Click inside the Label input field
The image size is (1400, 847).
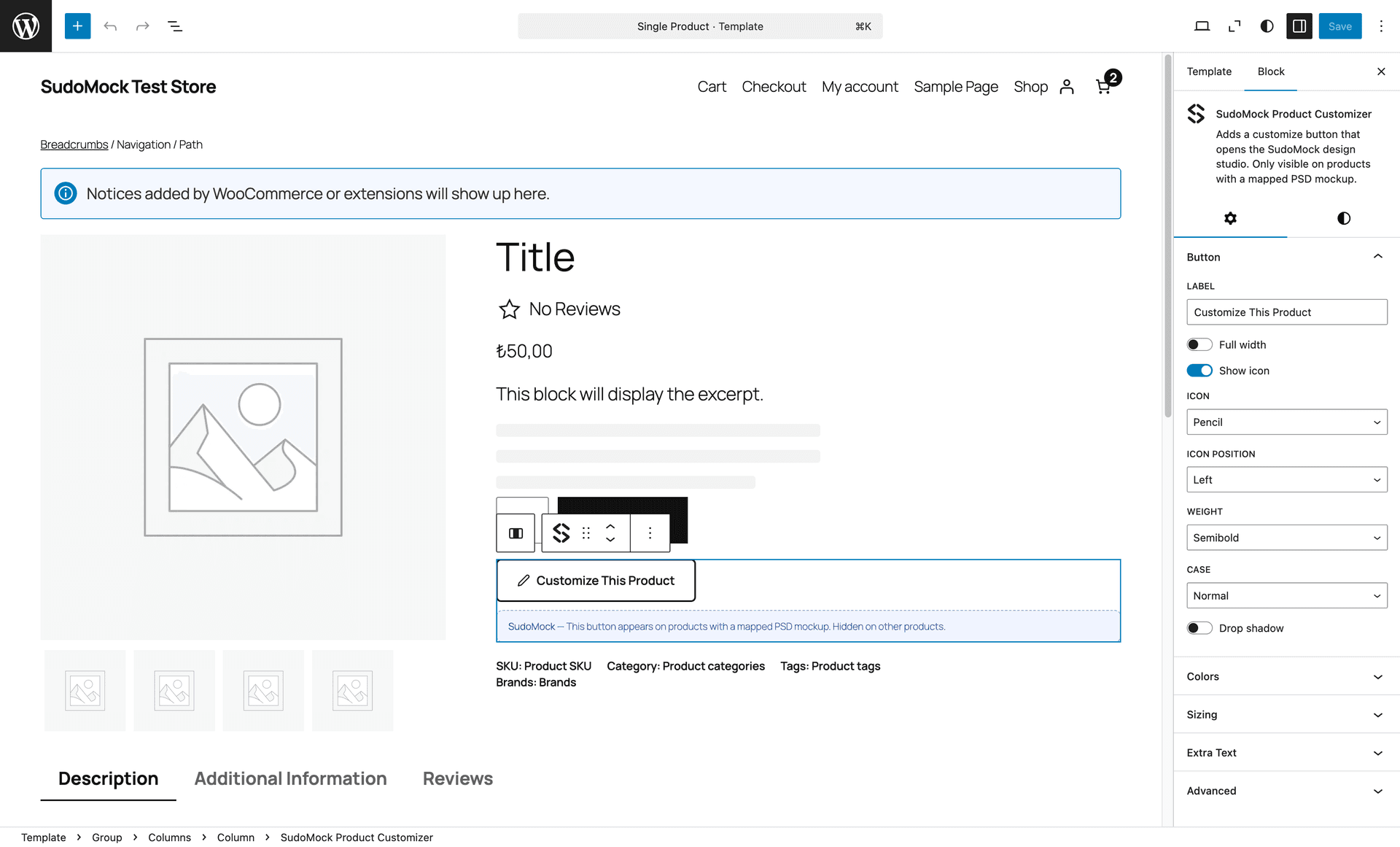click(x=1286, y=312)
